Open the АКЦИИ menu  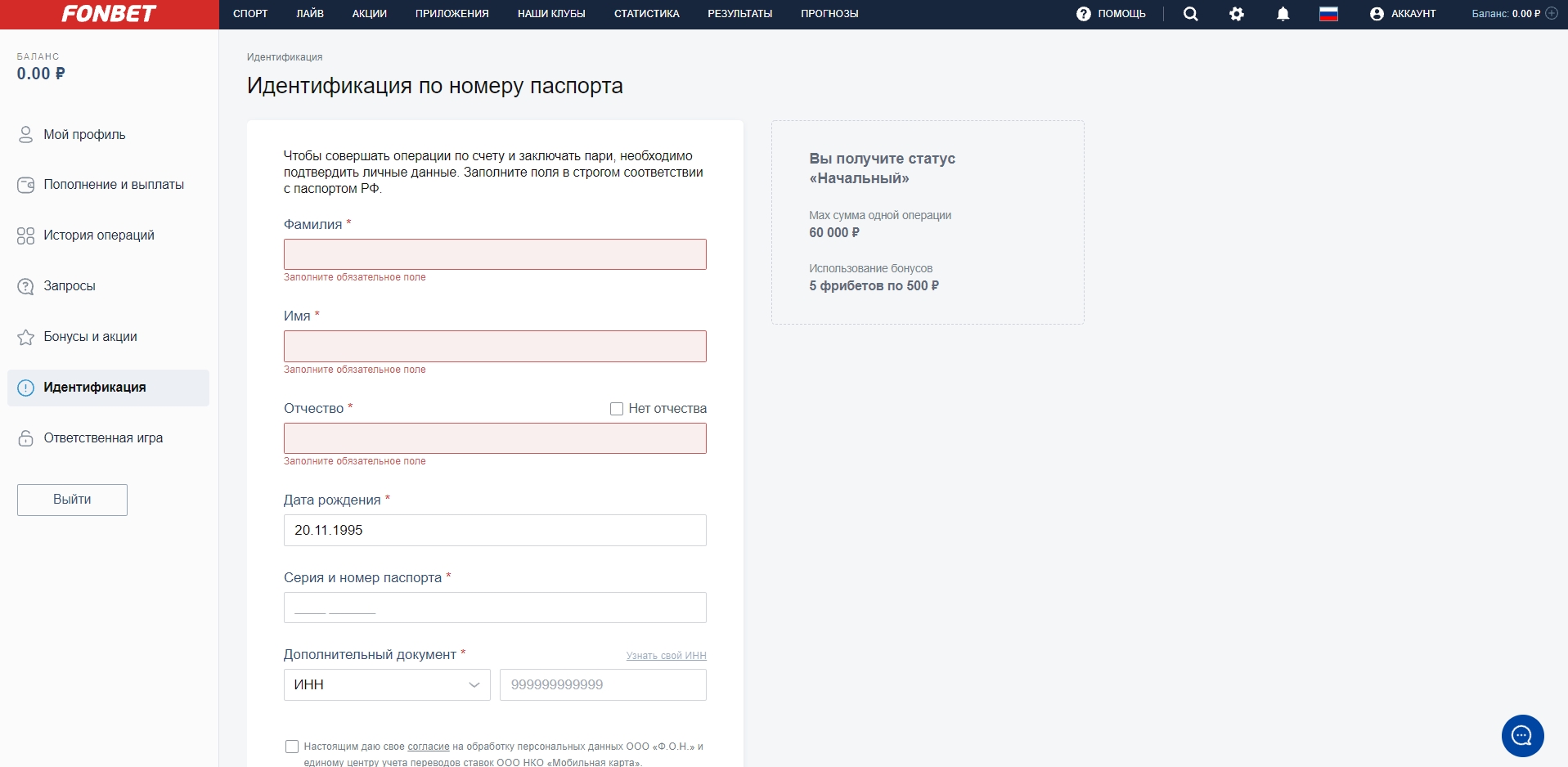point(370,14)
